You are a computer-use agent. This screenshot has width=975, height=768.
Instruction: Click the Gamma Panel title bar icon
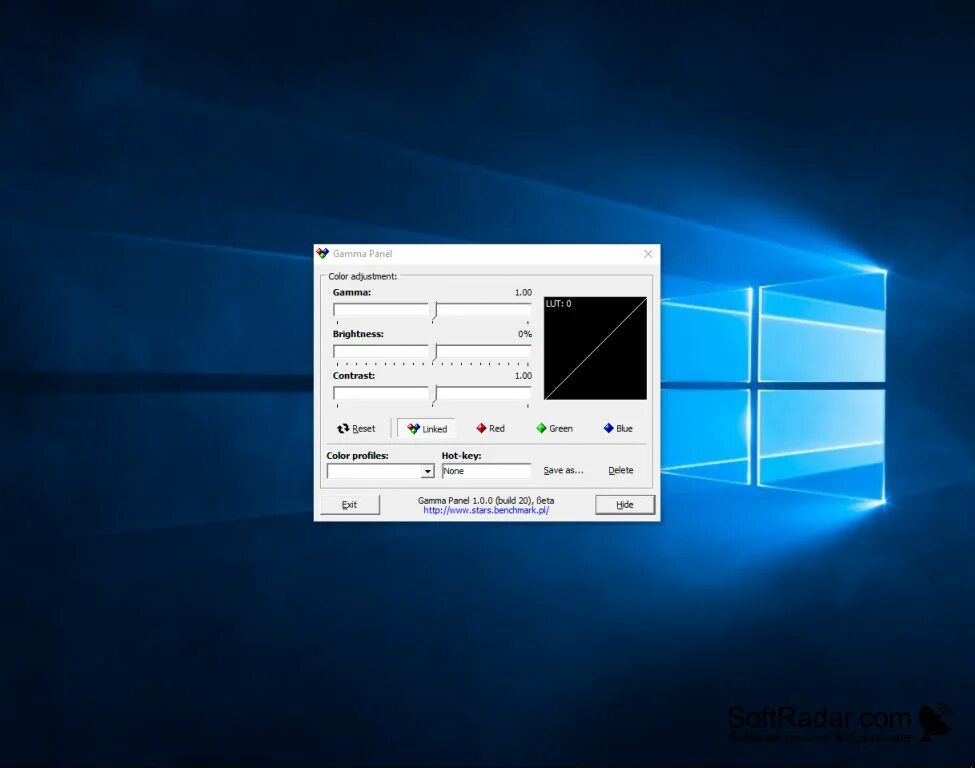coord(322,254)
